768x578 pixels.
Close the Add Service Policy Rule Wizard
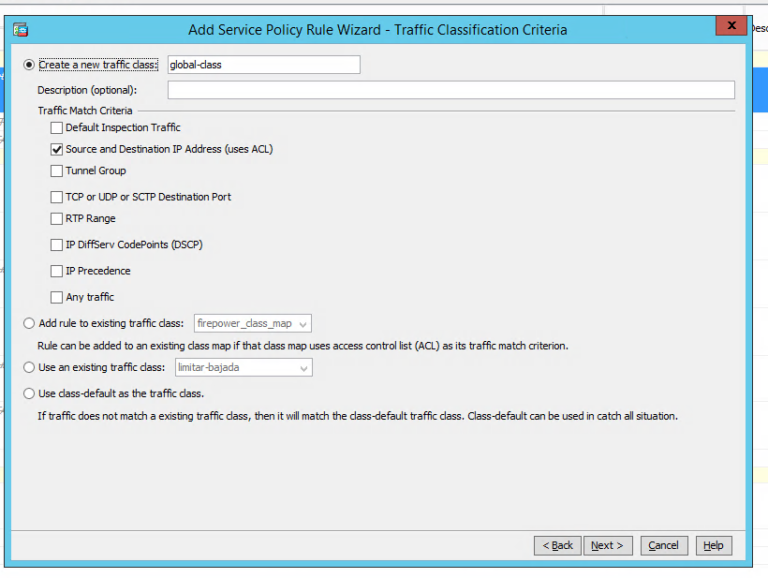pos(731,26)
